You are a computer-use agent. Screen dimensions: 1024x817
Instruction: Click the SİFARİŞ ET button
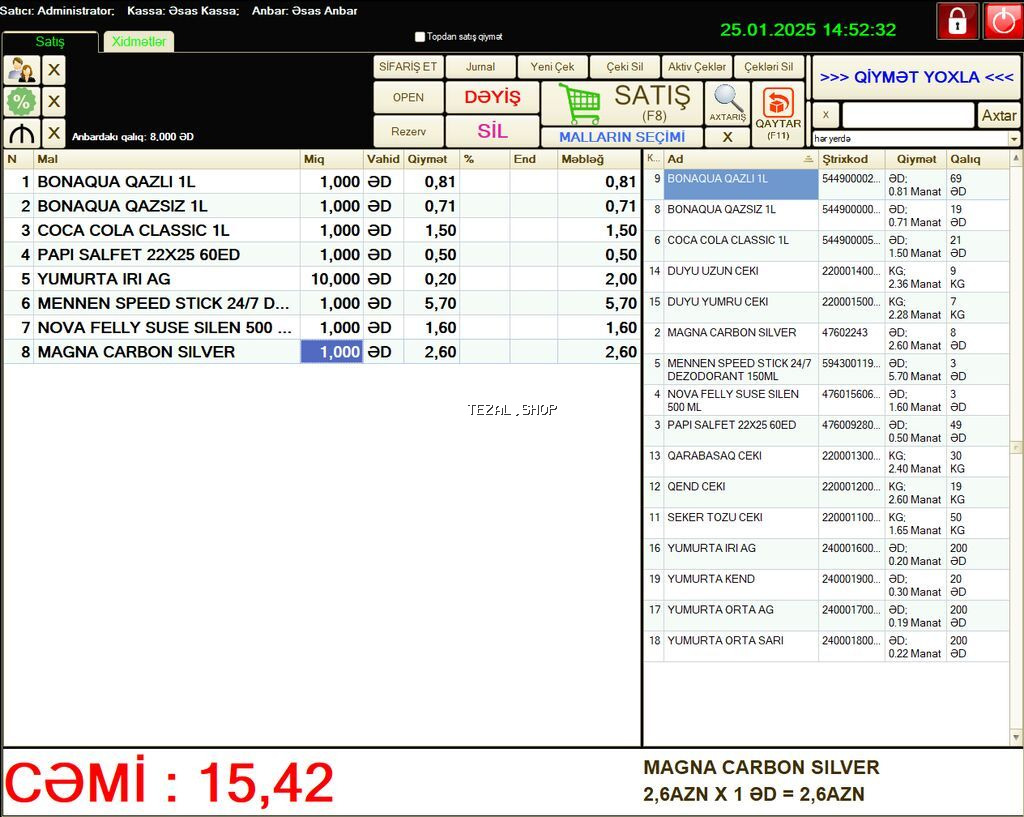pyautogui.click(x=408, y=67)
